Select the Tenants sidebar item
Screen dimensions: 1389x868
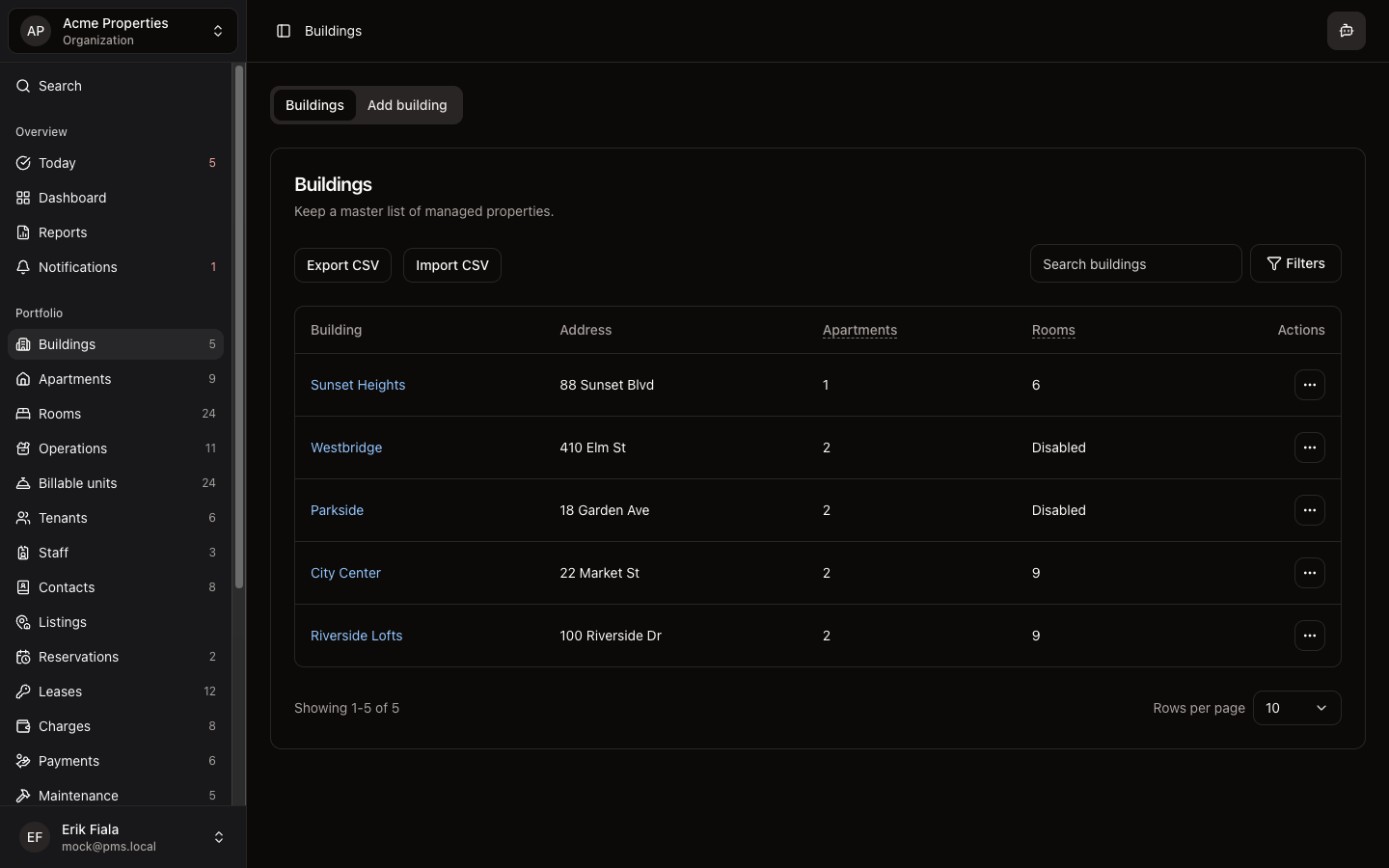(x=63, y=518)
